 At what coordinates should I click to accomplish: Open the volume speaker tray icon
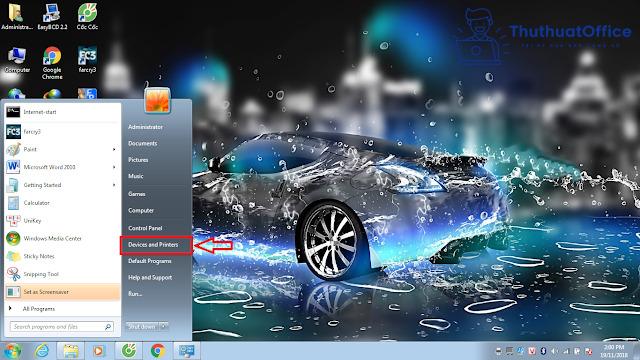(555, 351)
